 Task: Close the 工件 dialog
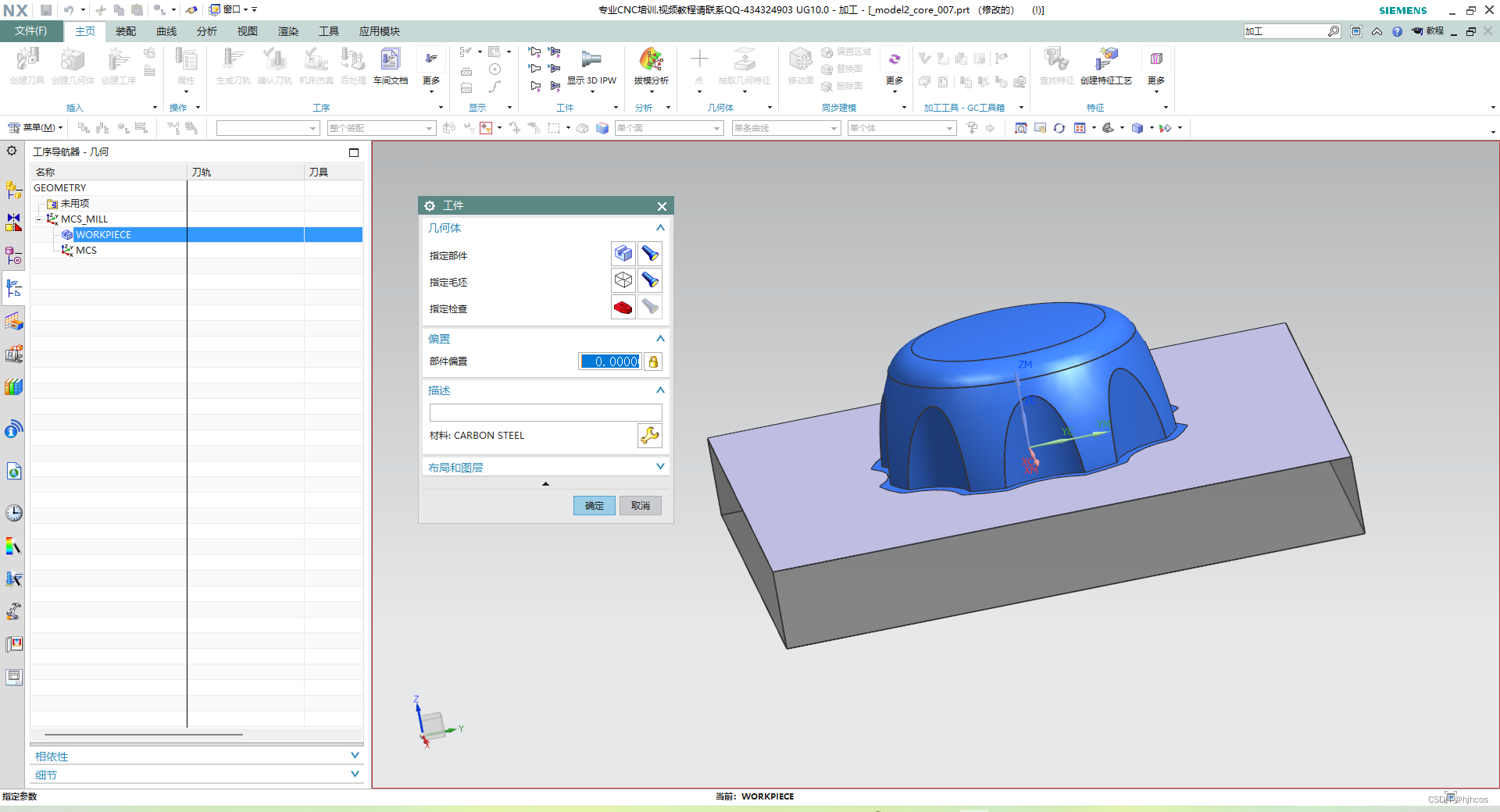(662, 206)
